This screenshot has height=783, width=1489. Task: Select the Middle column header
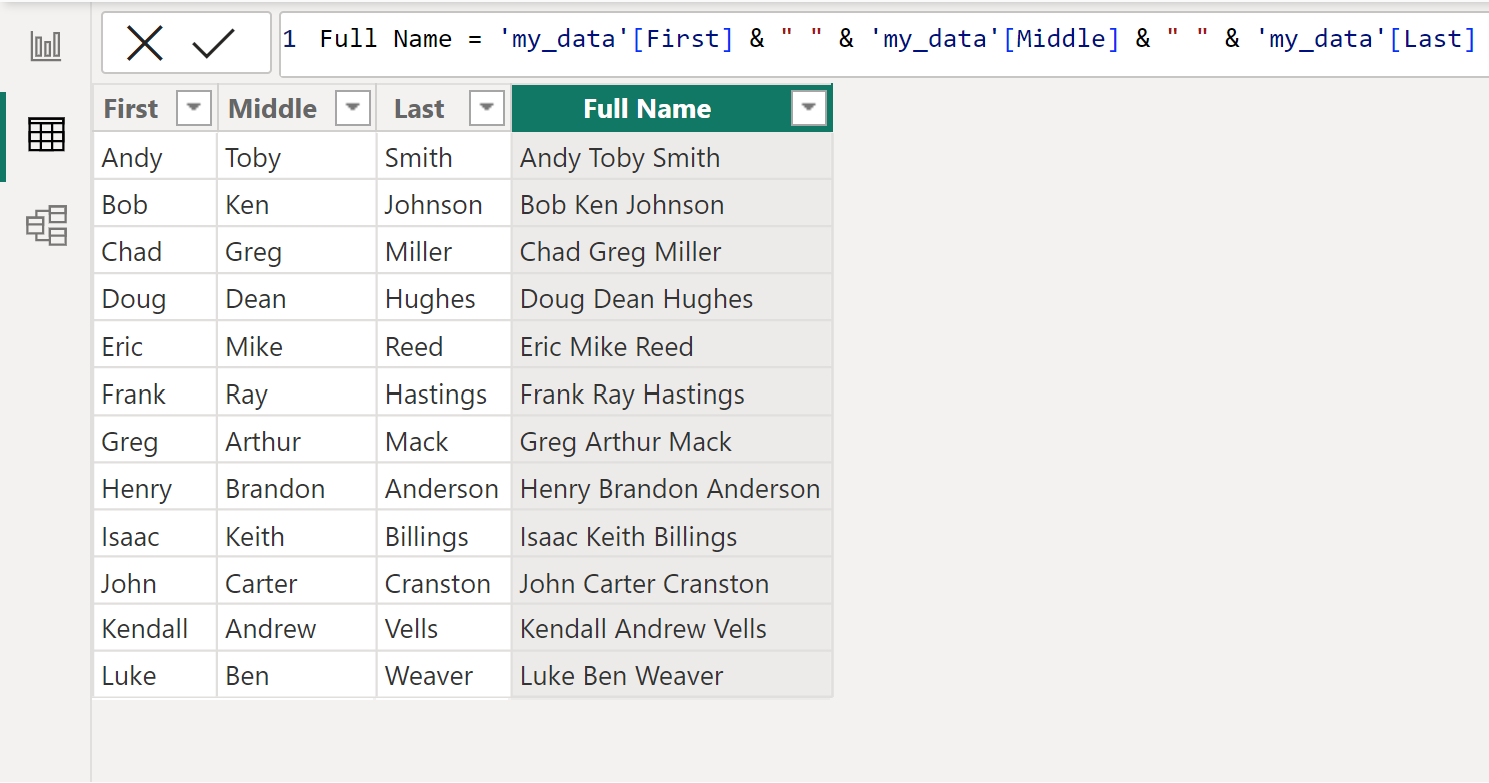(297, 108)
